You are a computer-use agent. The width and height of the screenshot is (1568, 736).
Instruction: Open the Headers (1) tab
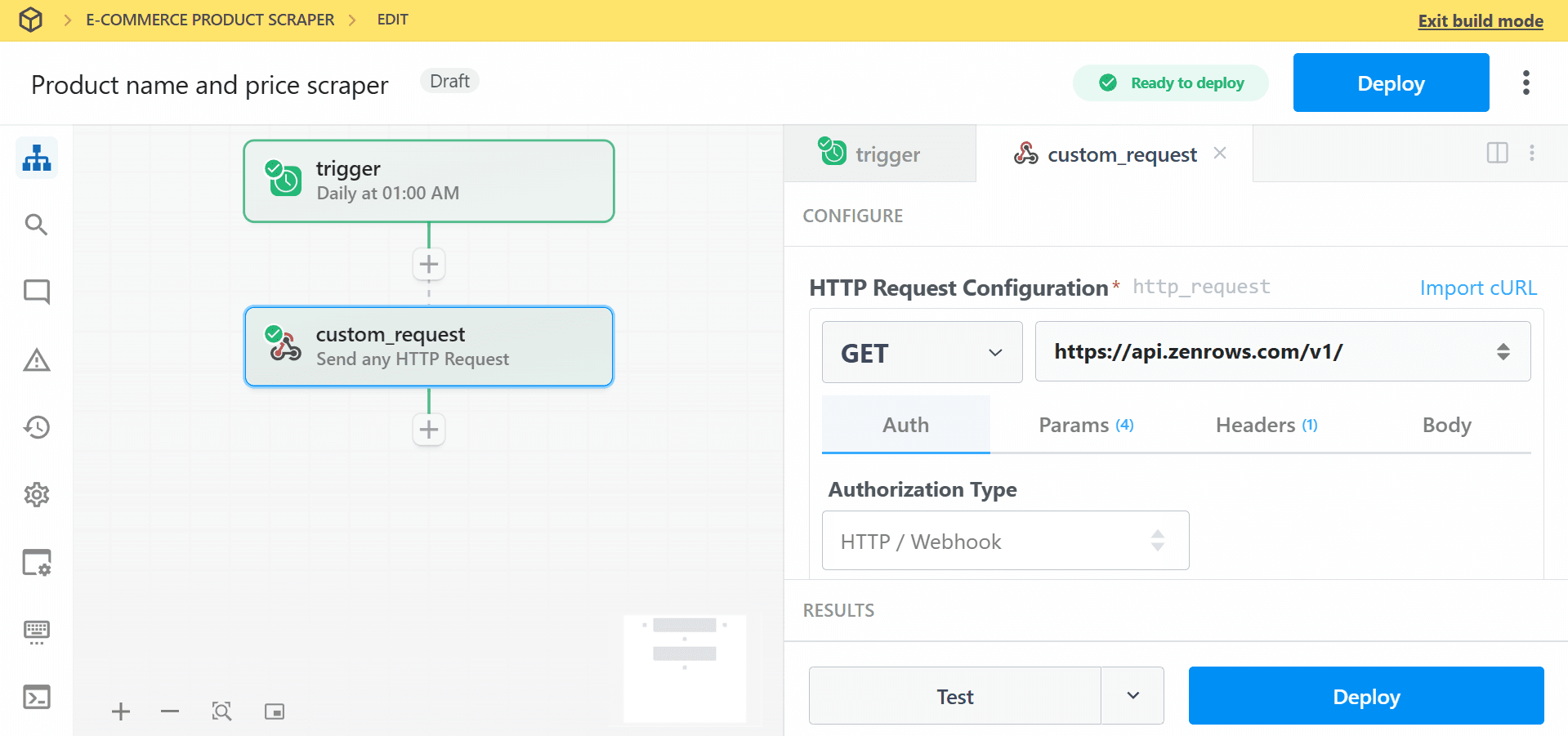pyautogui.click(x=1266, y=425)
